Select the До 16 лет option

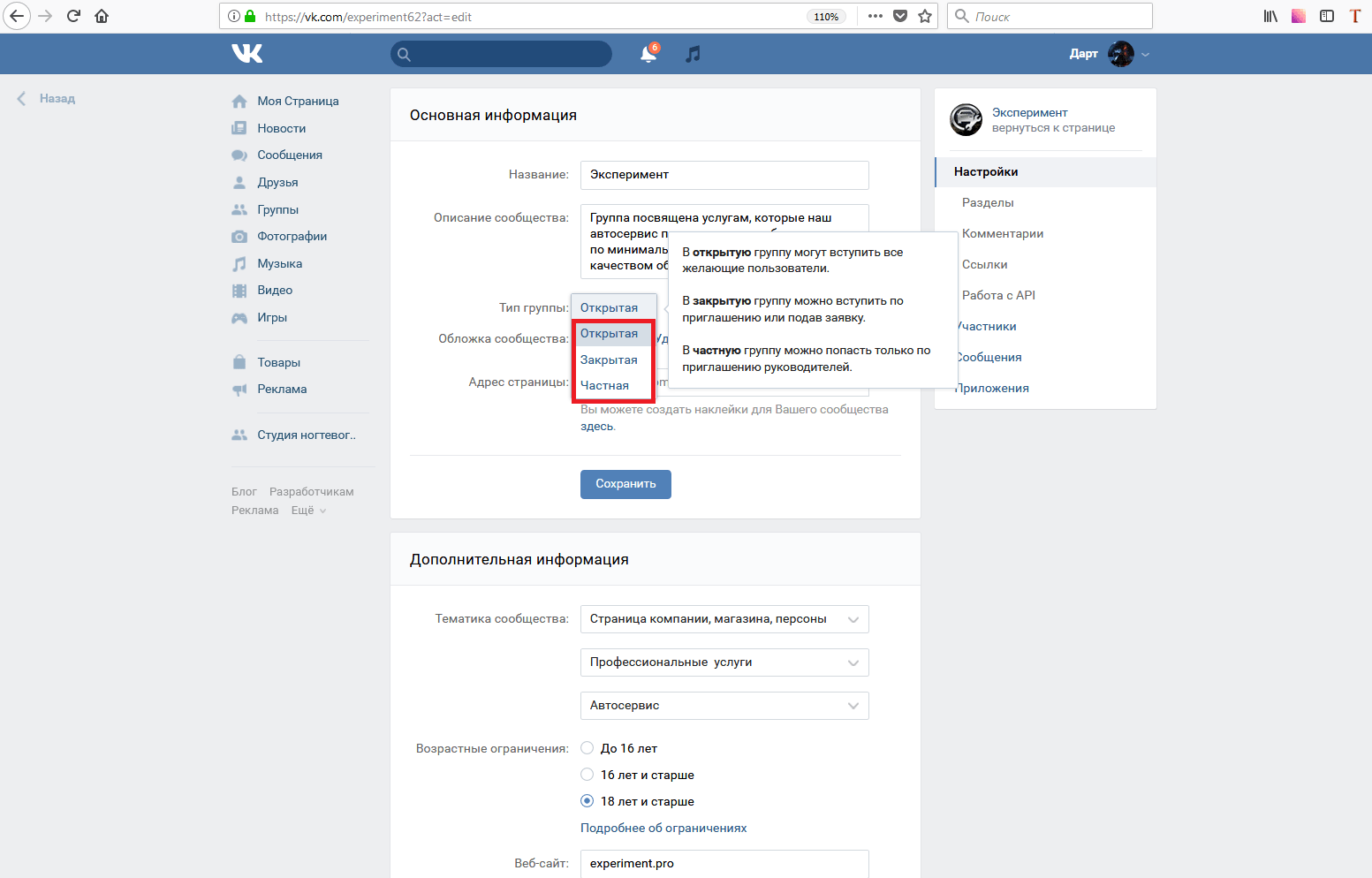click(587, 748)
